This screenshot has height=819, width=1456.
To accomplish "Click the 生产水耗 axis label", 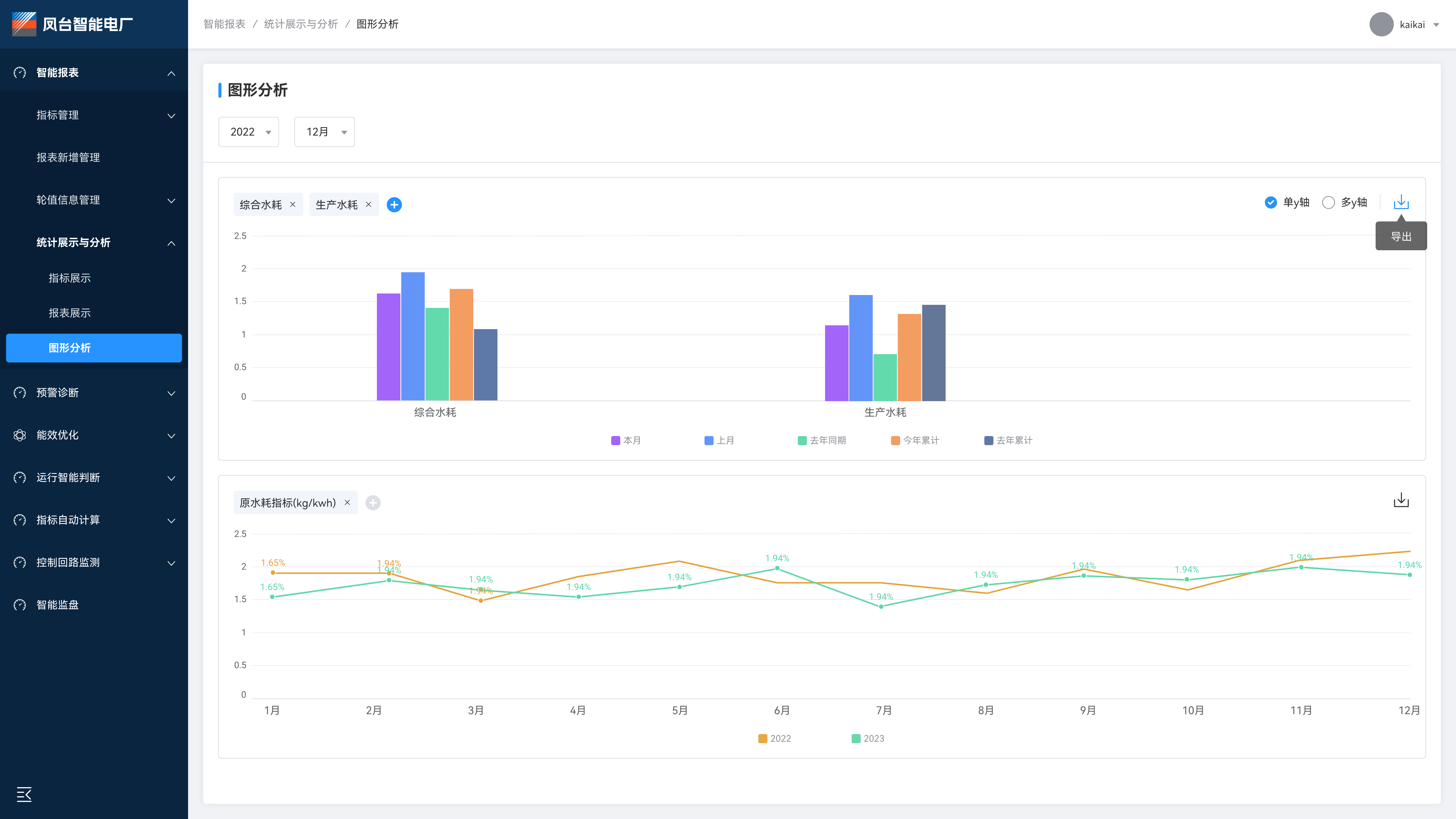I will click(x=885, y=412).
